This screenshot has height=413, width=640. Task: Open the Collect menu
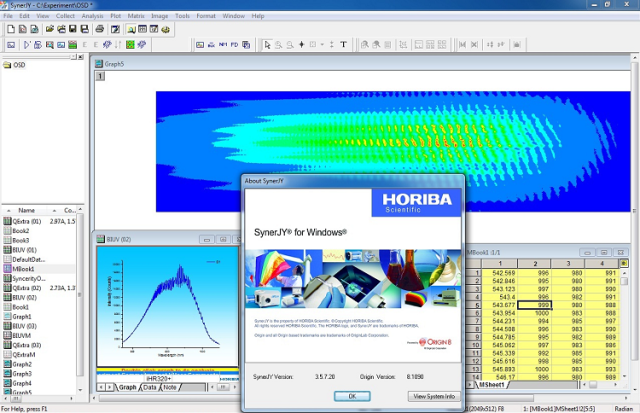click(66, 16)
